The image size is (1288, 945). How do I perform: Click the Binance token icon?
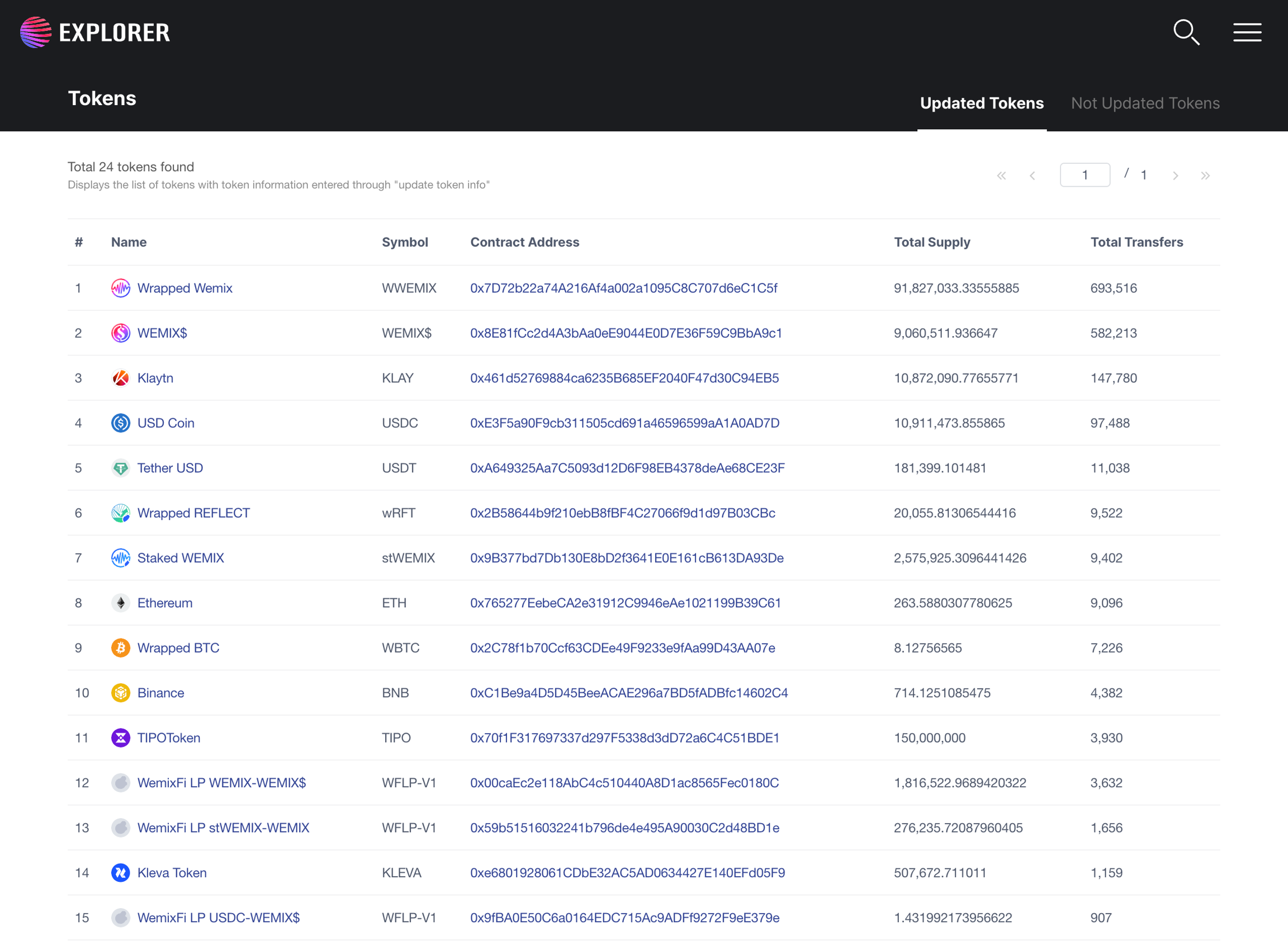click(121, 693)
